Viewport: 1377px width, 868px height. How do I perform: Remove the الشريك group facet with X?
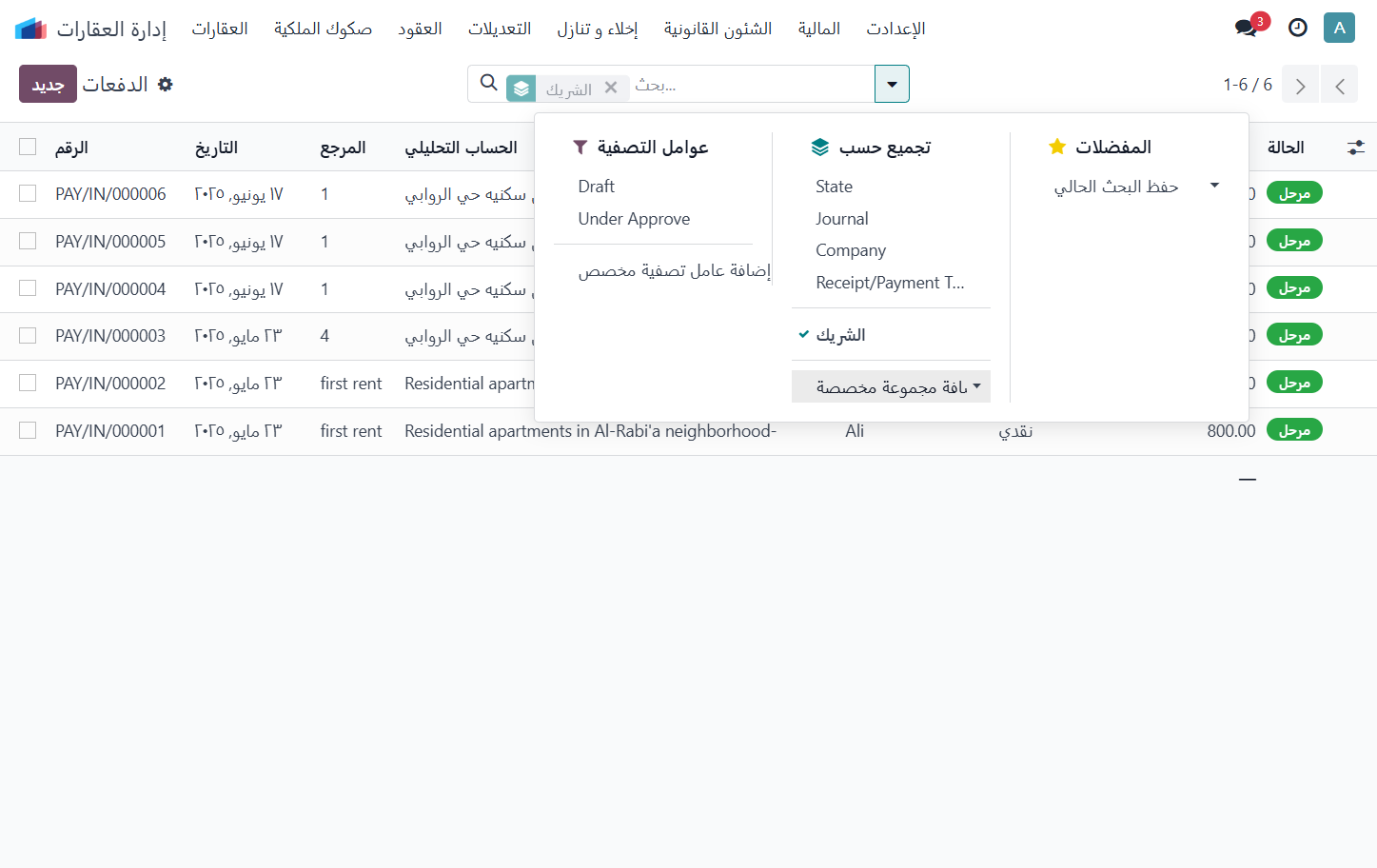coord(611,88)
